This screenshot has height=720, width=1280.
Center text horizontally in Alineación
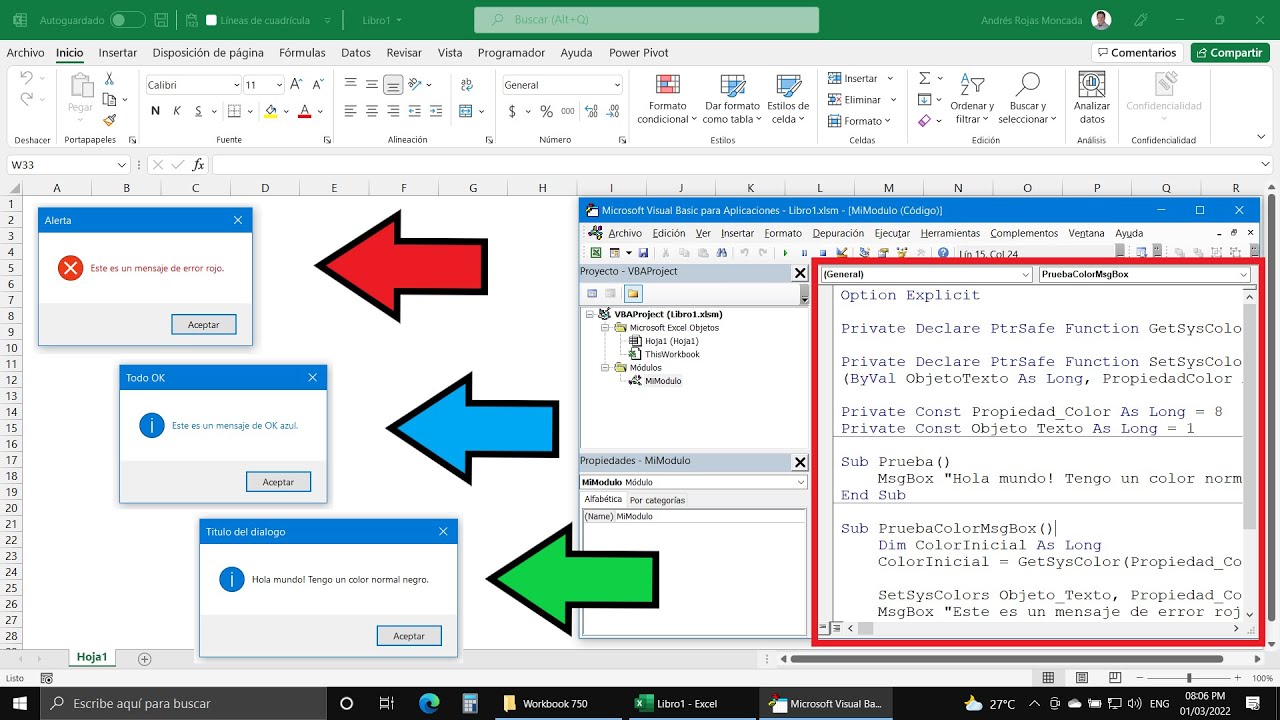371,111
